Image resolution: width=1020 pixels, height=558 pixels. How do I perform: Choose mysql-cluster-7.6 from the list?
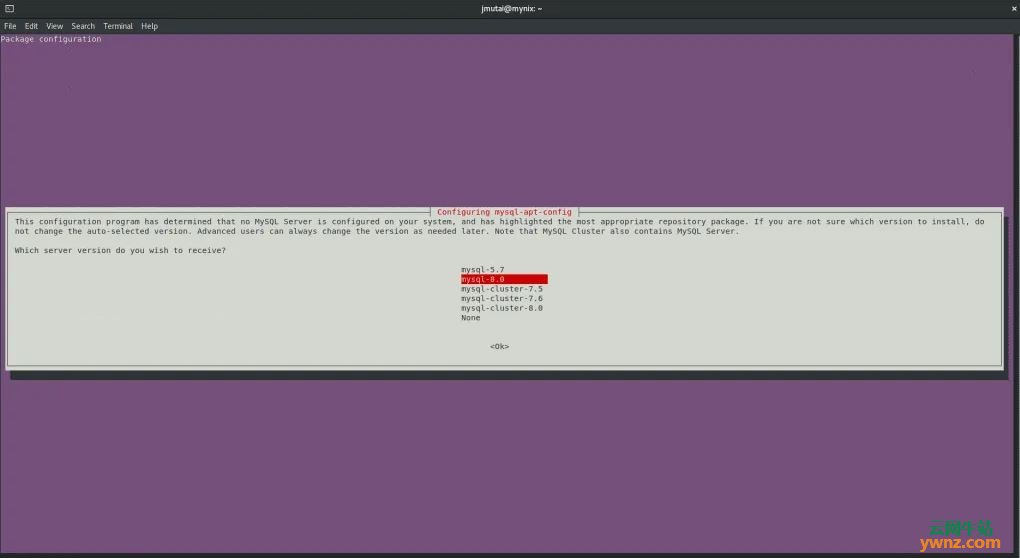502,299
